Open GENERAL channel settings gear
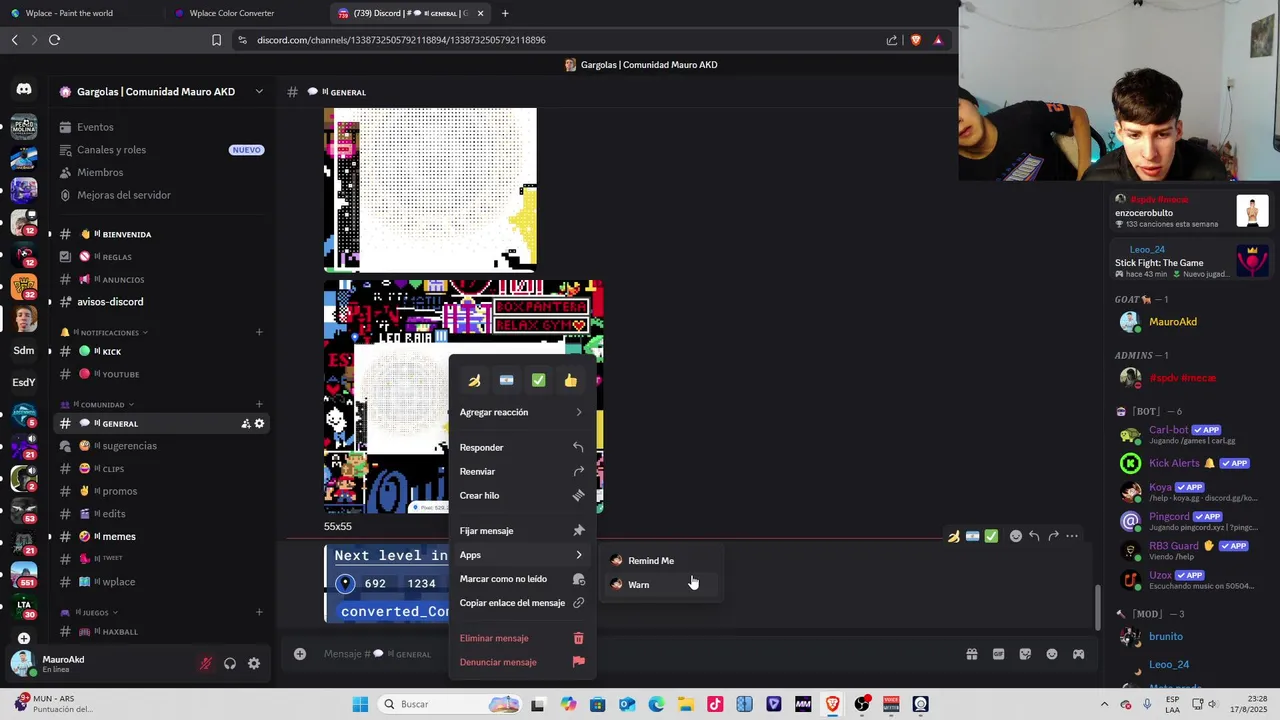This screenshot has height=720, width=1280. pos(259,423)
